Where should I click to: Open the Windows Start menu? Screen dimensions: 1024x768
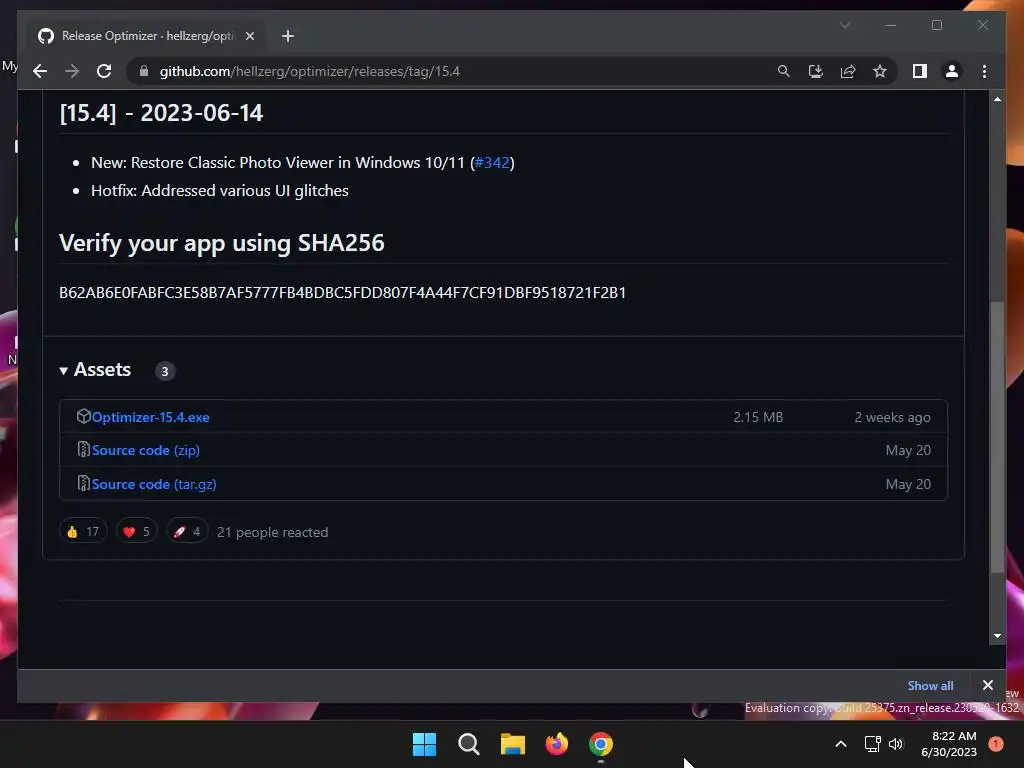point(424,744)
